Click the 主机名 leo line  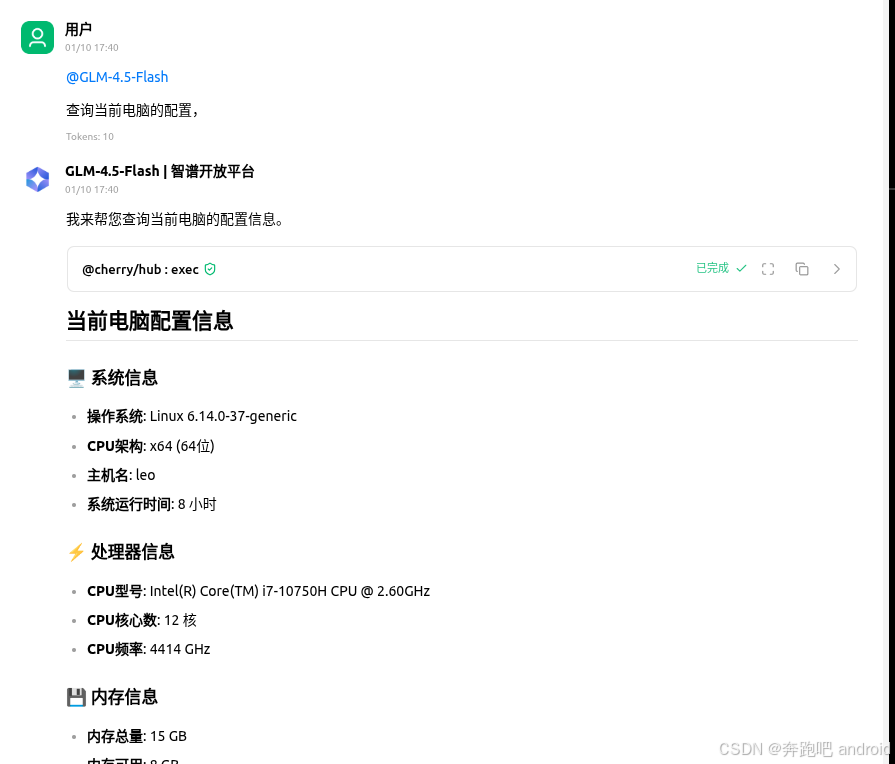coord(121,475)
